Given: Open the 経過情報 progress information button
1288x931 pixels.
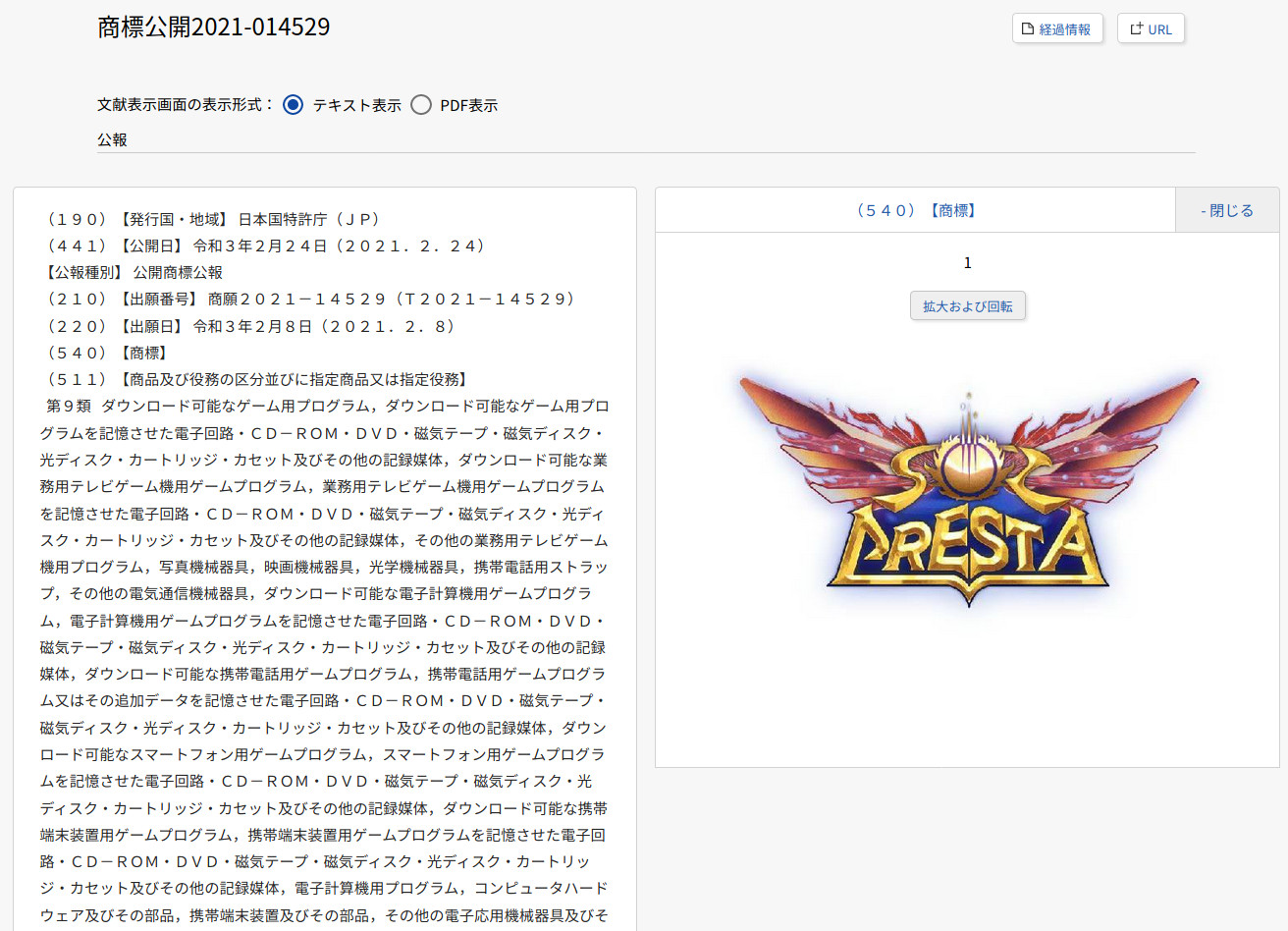Looking at the screenshot, I should (x=1057, y=28).
